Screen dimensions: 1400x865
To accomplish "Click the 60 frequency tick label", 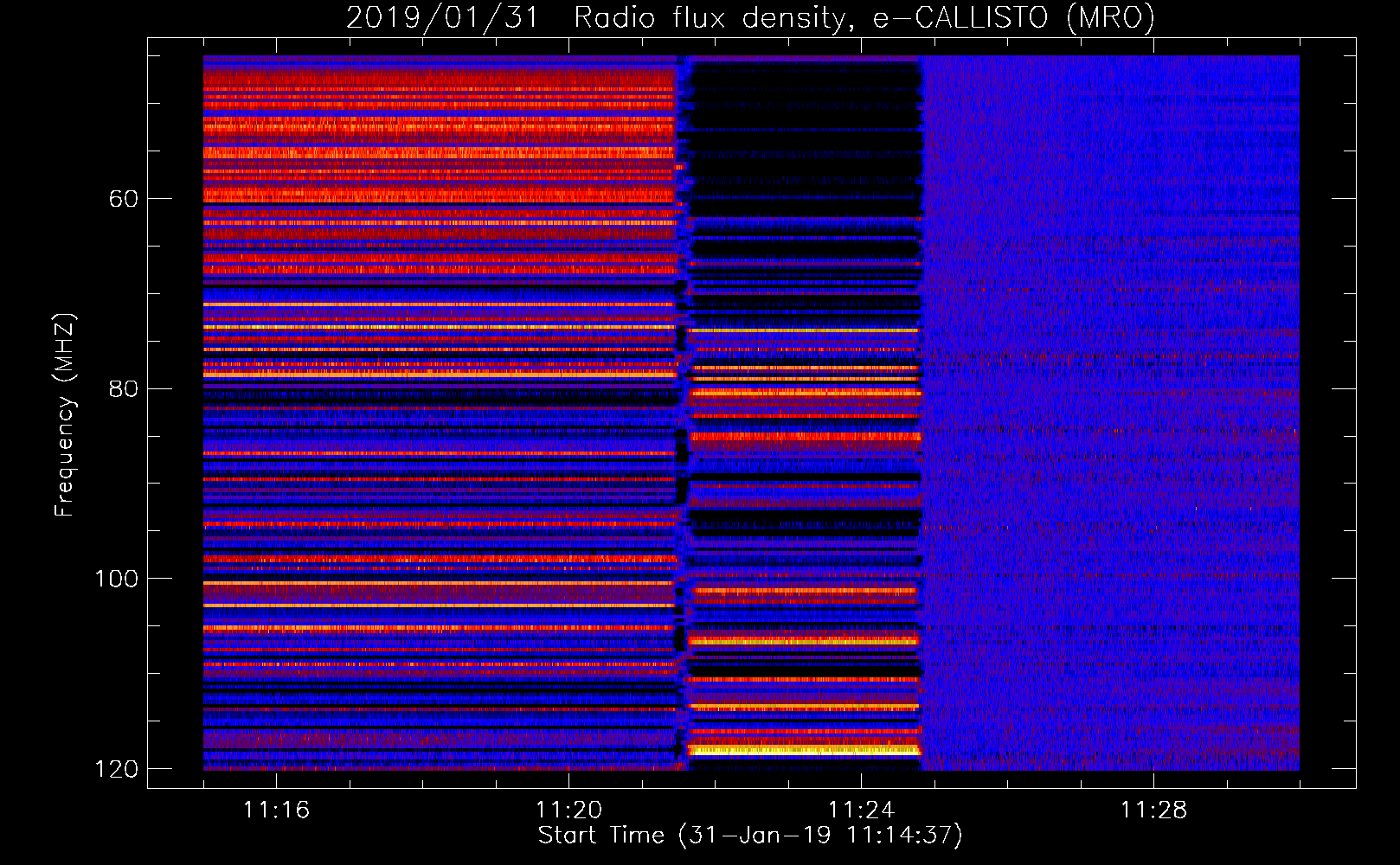I will (x=123, y=199).
